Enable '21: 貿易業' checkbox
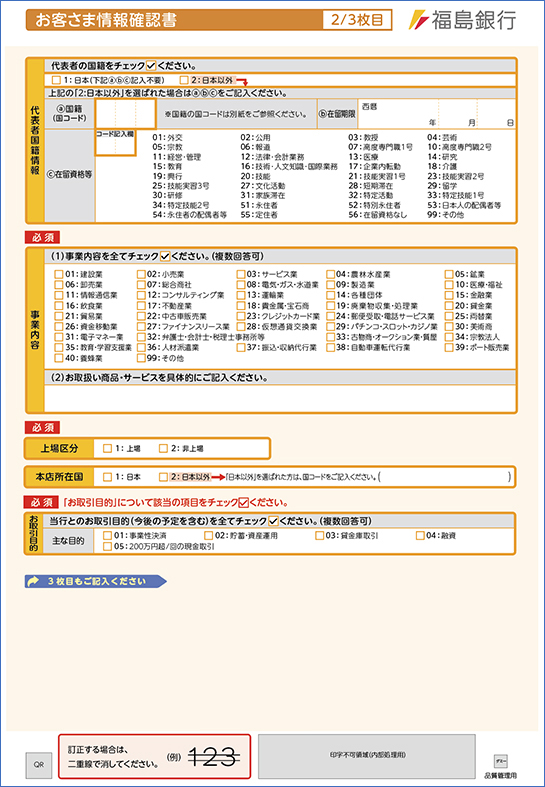Screen dimensions: 545x787 [x=59, y=317]
